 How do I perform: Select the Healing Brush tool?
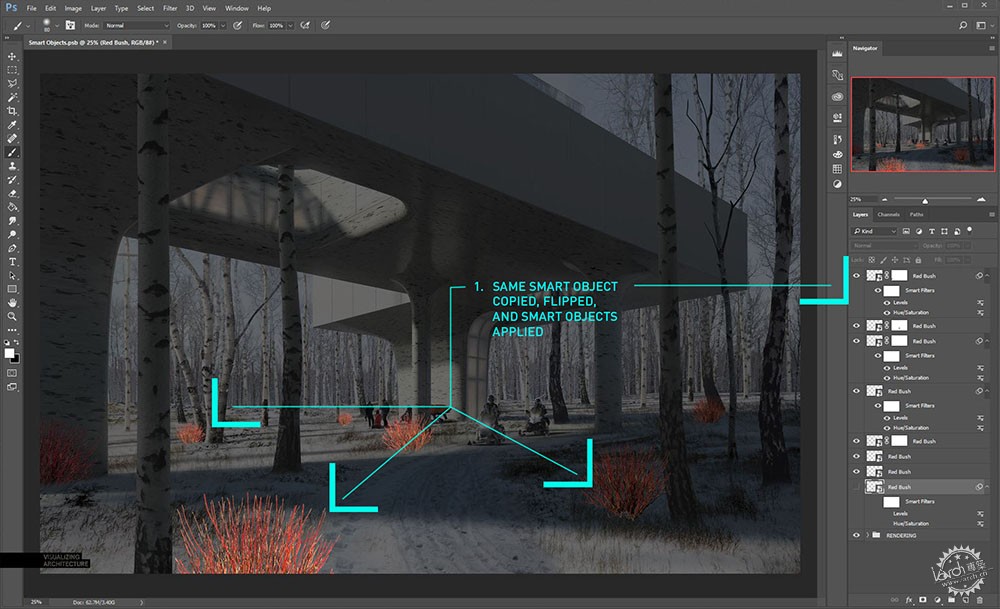coord(11,138)
